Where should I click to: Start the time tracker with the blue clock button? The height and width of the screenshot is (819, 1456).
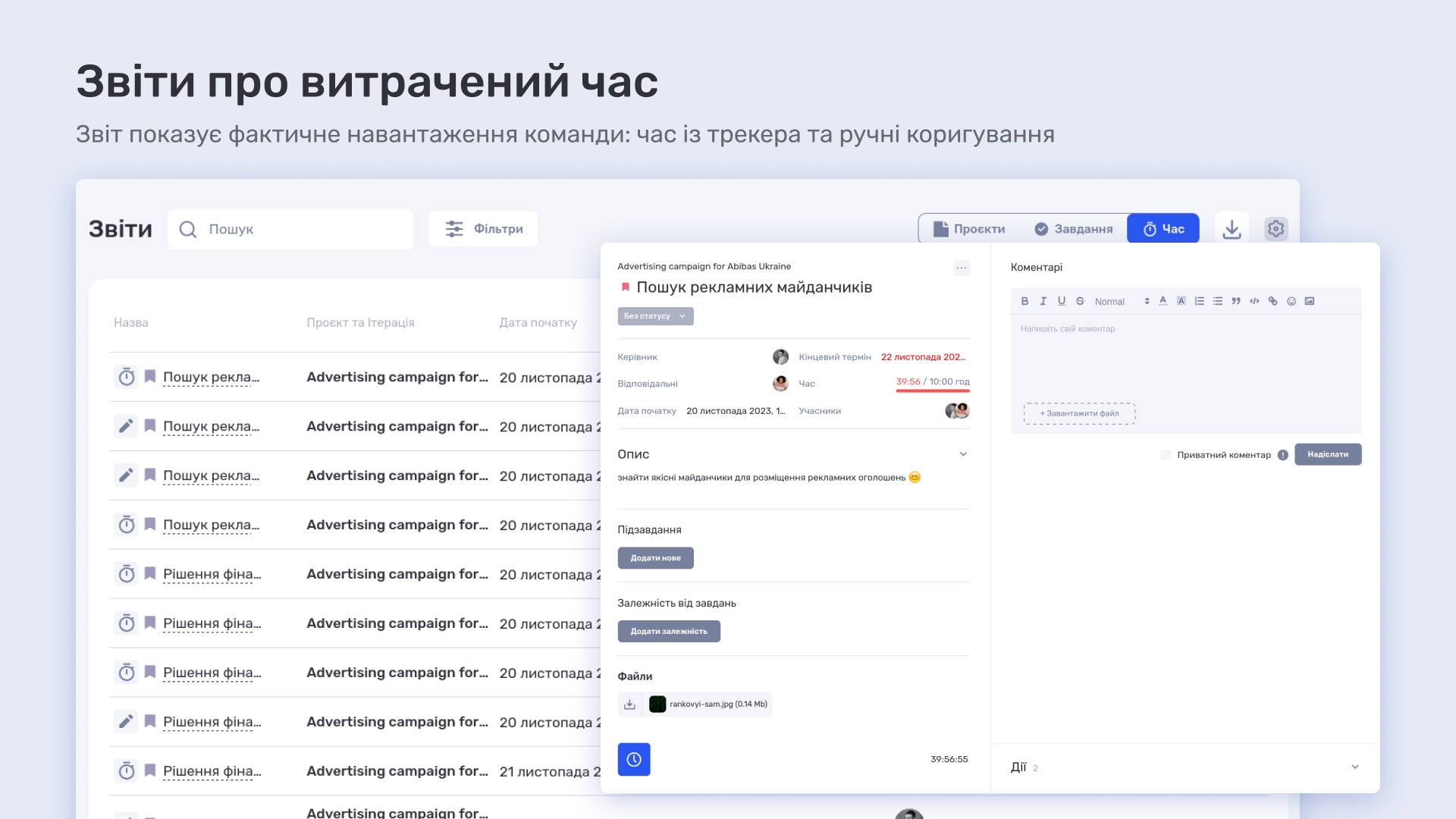[x=634, y=759]
